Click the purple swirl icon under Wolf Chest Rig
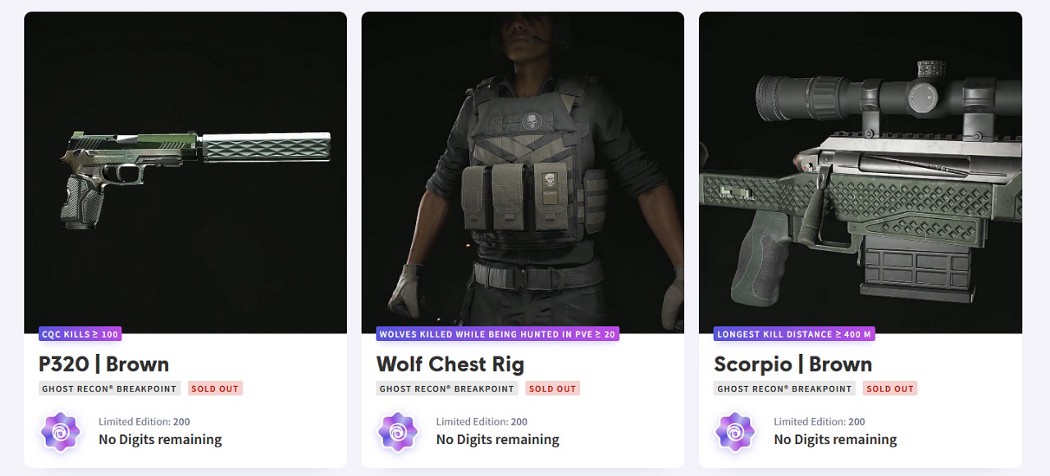This screenshot has width=1050, height=476. point(398,432)
